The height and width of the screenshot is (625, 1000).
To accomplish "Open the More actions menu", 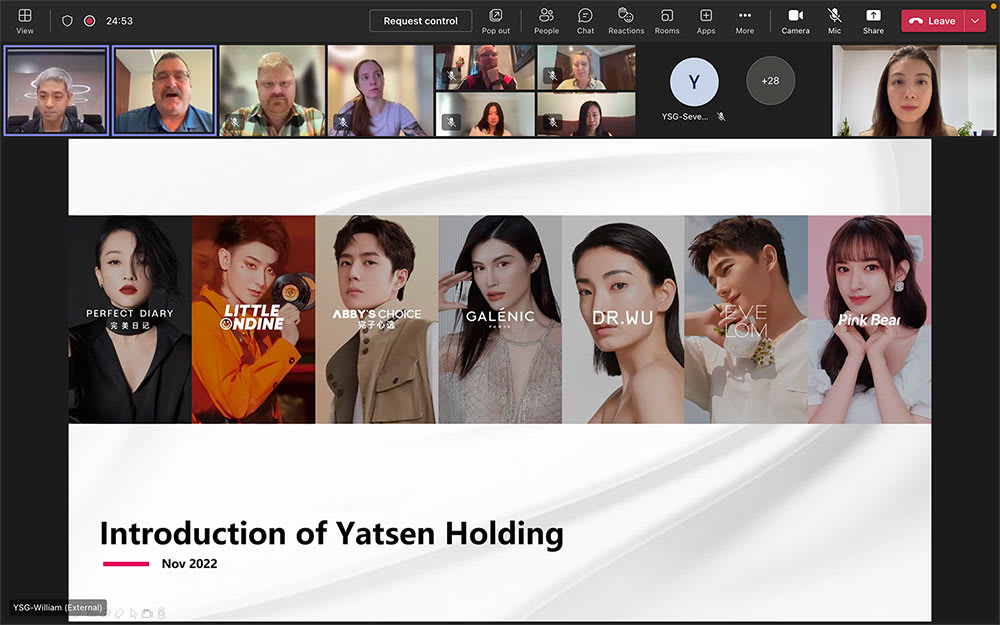I will [x=745, y=20].
